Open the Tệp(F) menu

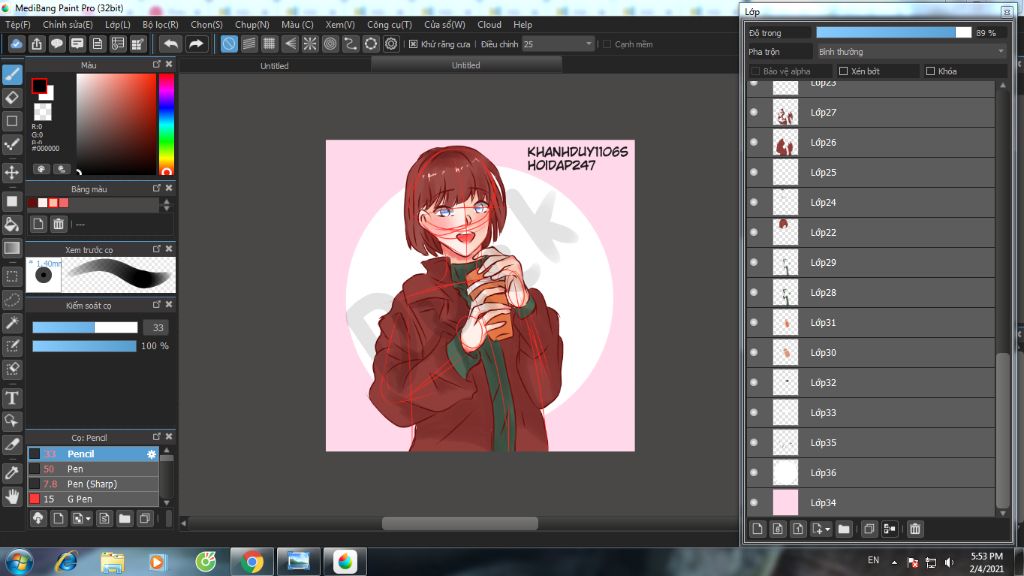tap(18, 24)
